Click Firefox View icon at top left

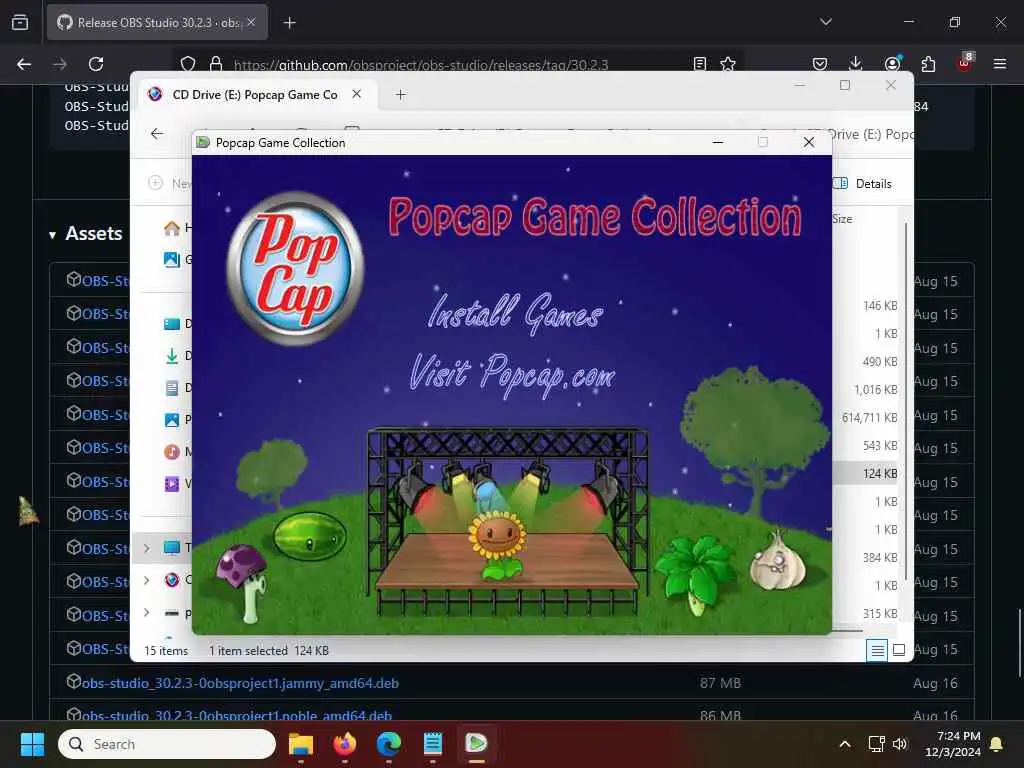20,22
